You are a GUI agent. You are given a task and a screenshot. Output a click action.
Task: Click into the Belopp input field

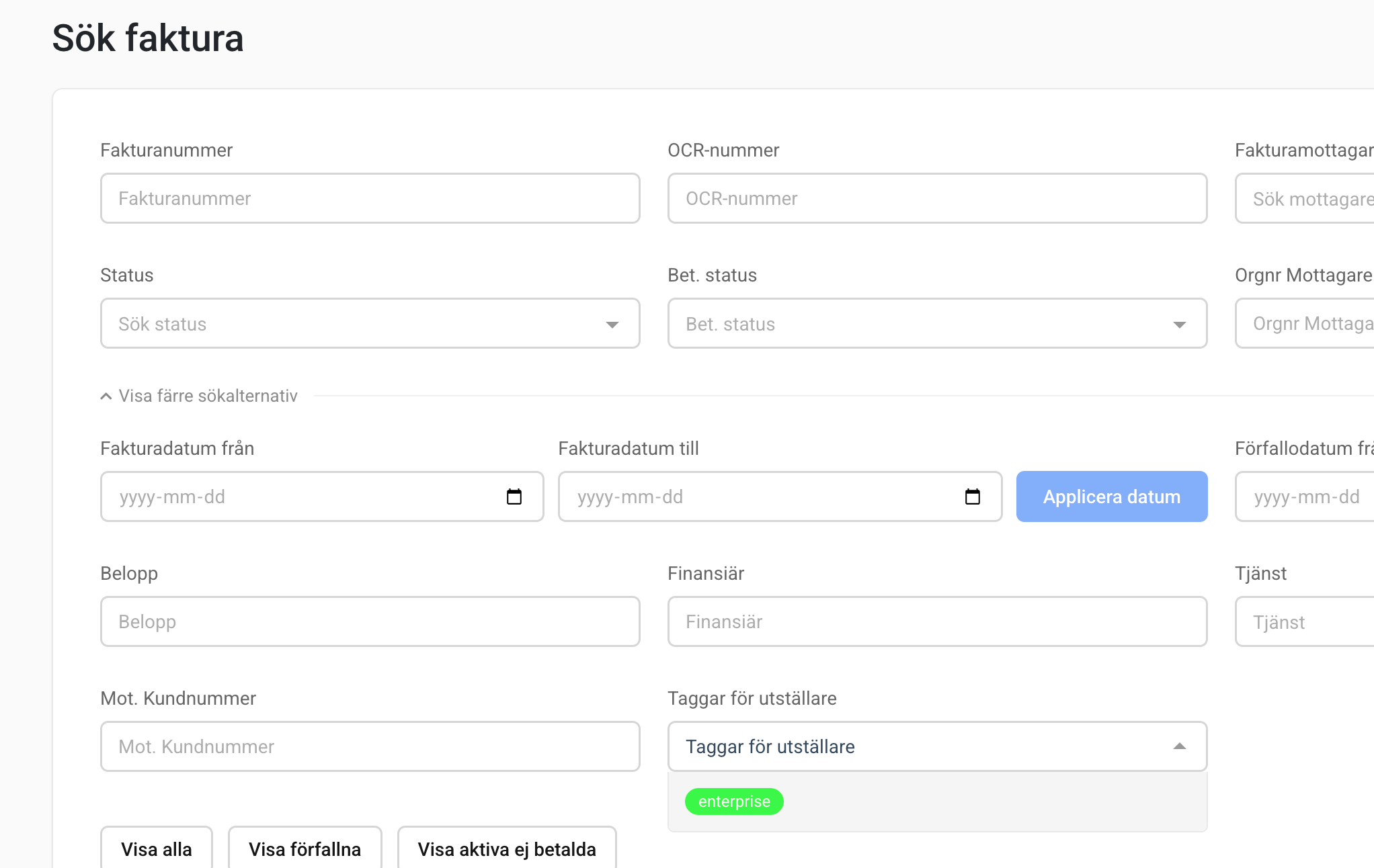(370, 621)
